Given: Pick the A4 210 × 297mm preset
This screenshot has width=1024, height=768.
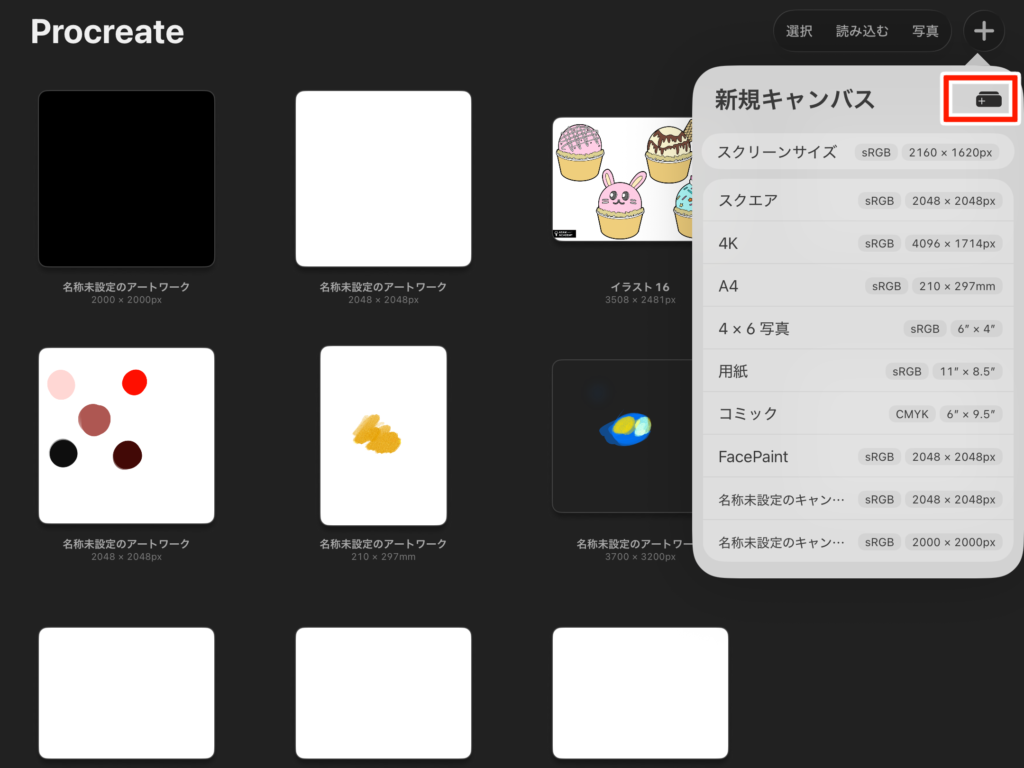Looking at the screenshot, I should coord(857,286).
